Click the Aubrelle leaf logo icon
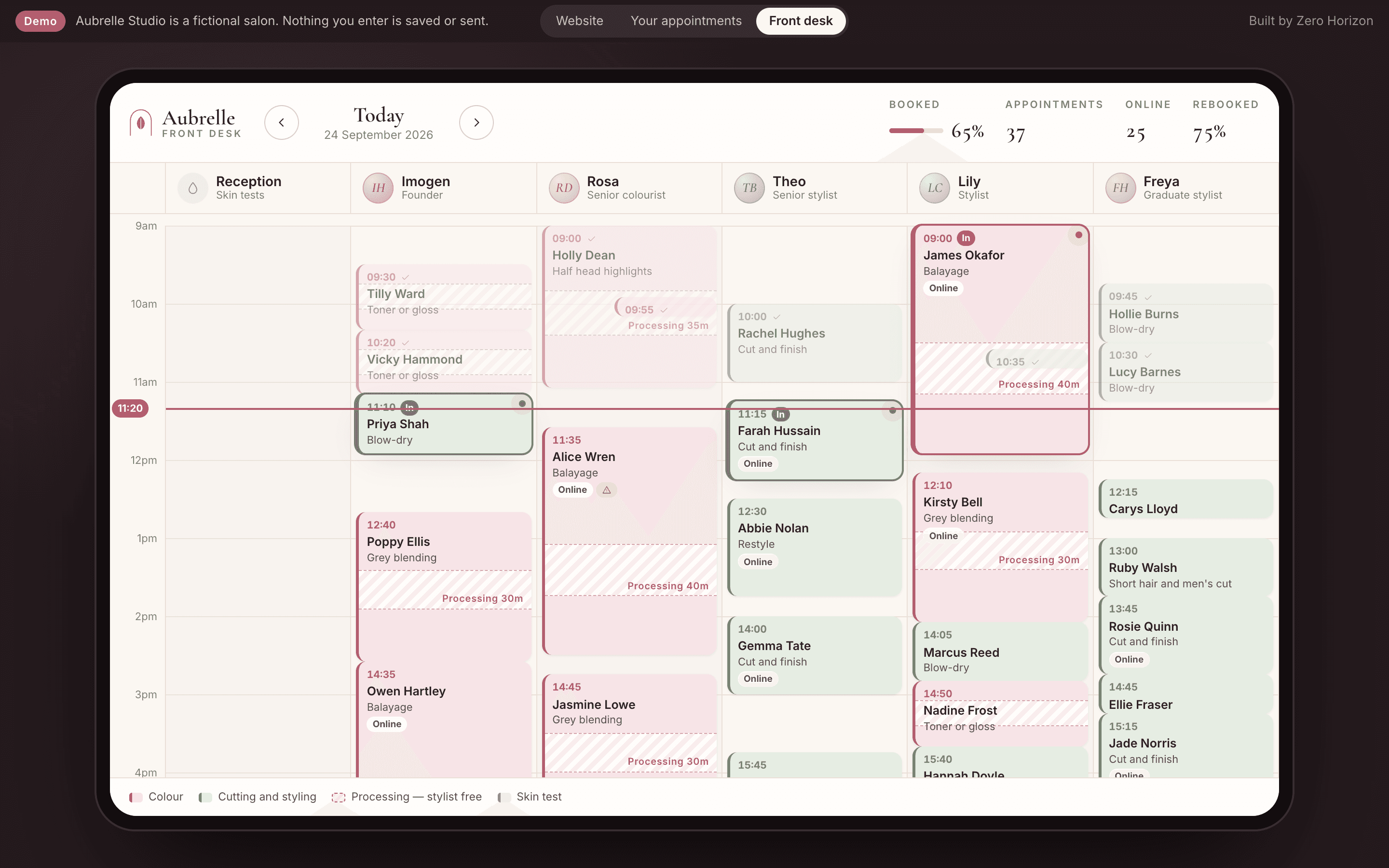 (x=141, y=122)
